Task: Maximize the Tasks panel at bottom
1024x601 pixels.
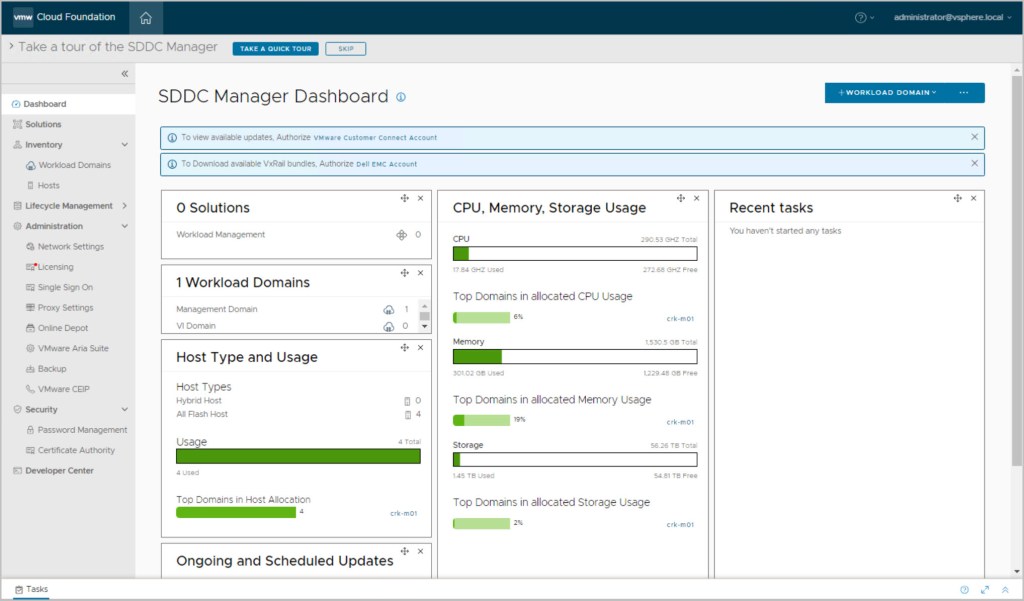Action: point(985,590)
